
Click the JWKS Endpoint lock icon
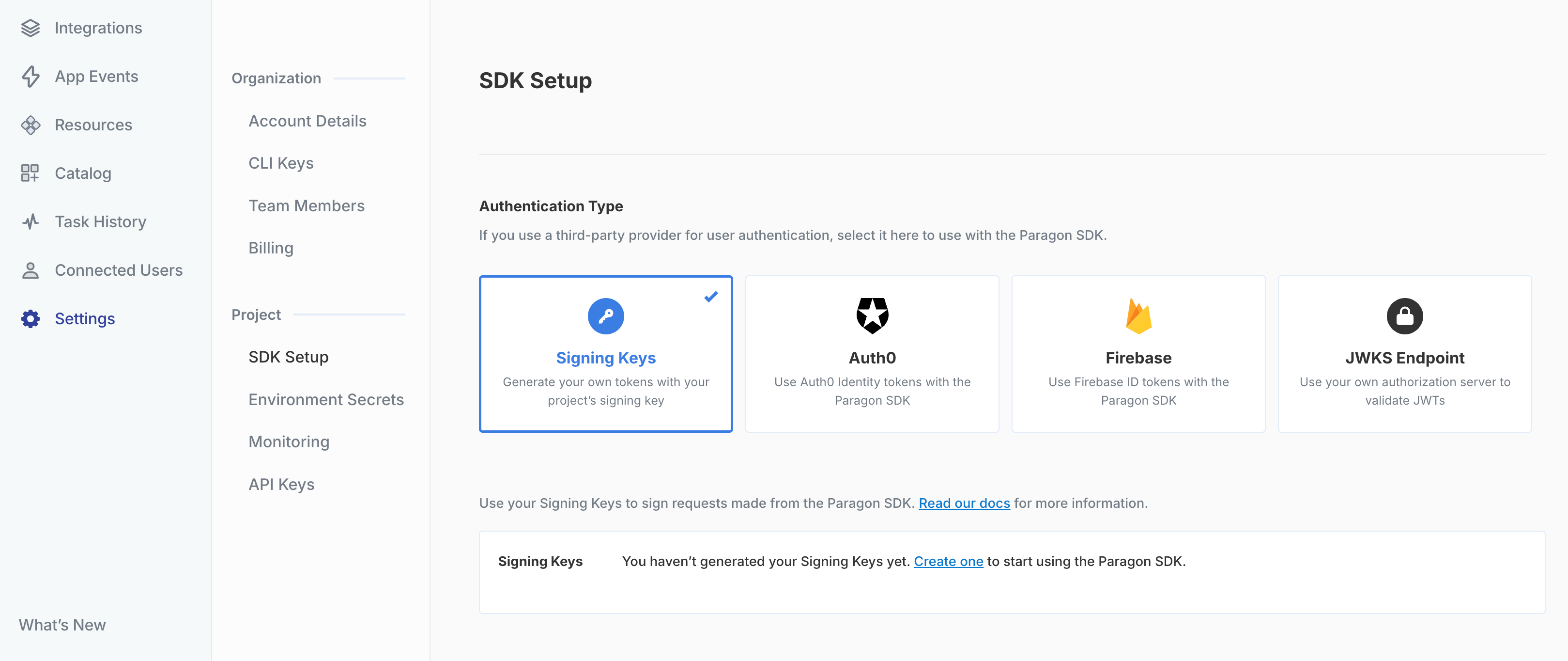tap(1404, 316)
